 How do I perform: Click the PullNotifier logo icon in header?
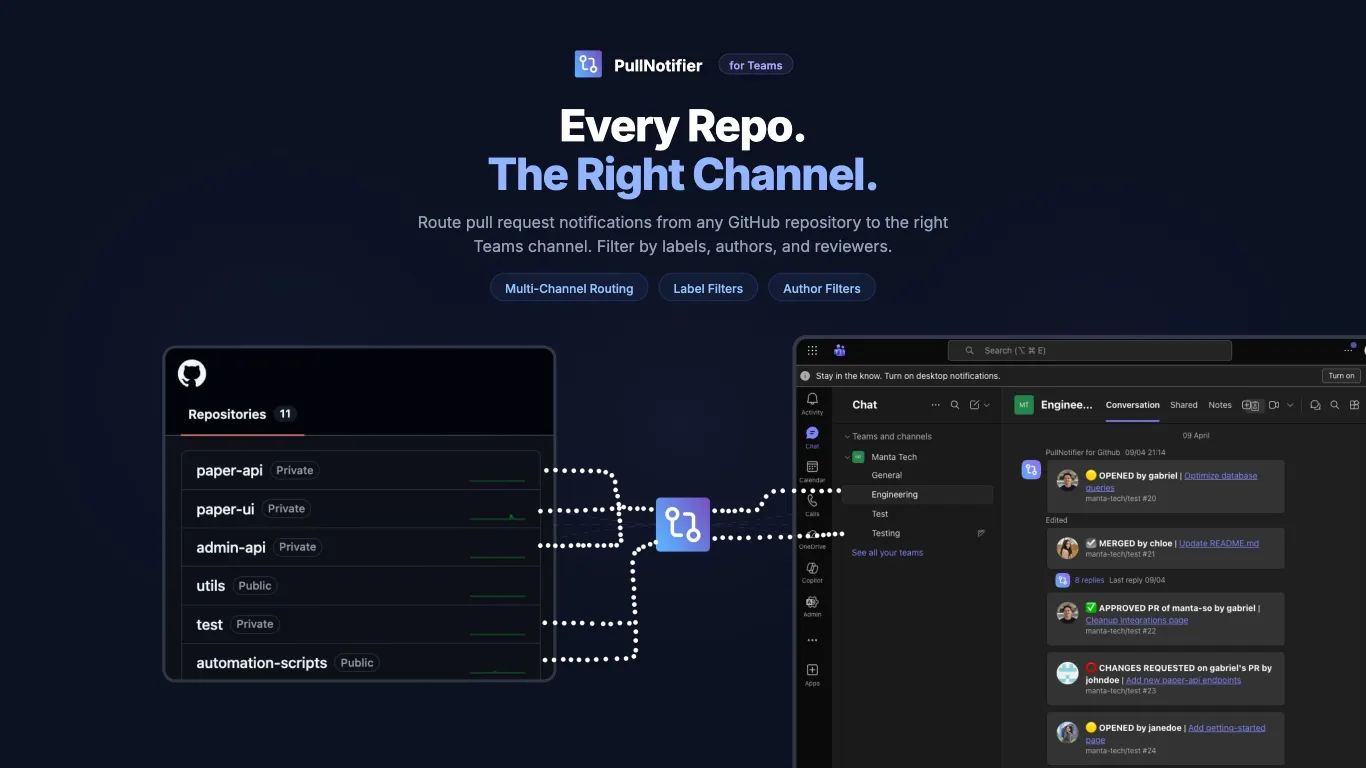pos(588,64)
